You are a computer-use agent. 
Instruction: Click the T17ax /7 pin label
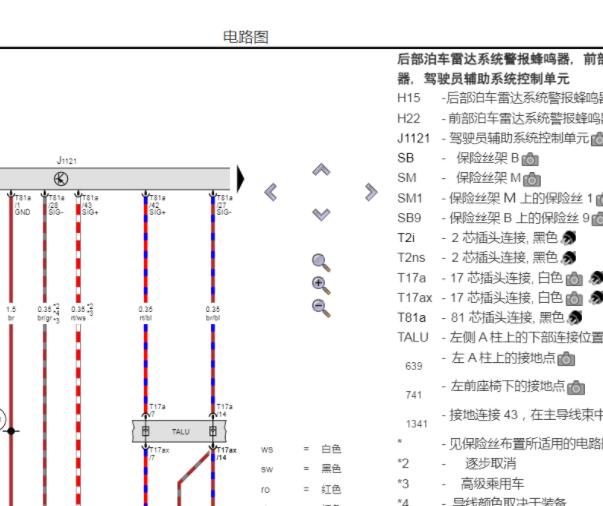point(159,454)
